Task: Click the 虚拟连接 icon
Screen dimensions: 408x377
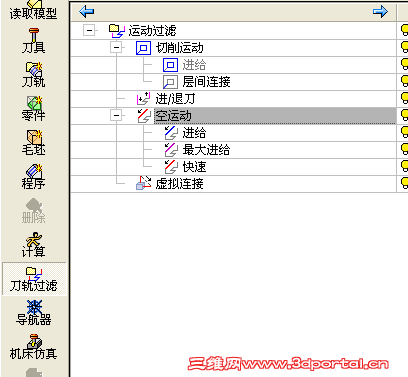Action: tap(144, 183)
